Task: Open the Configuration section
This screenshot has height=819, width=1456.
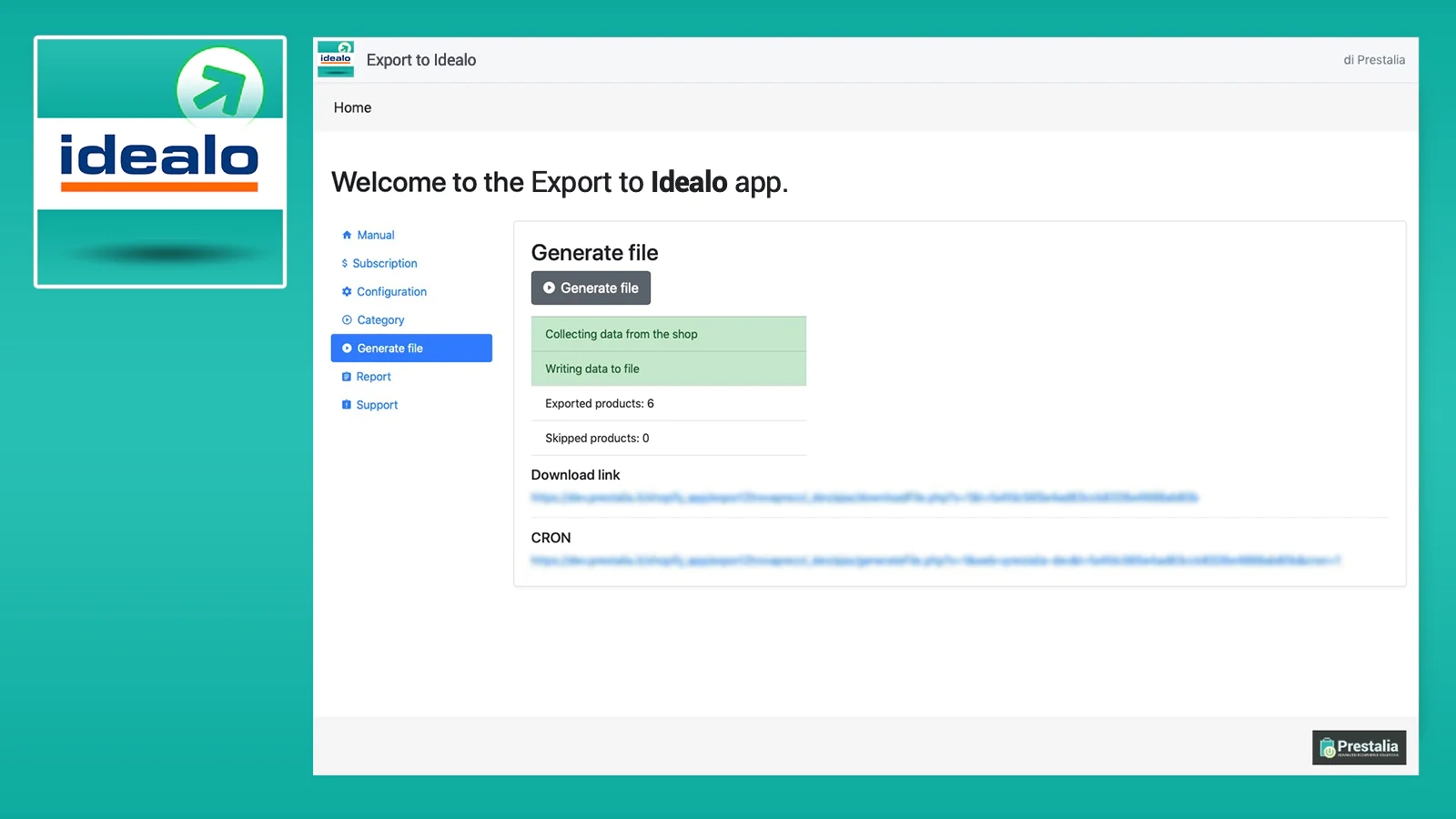Action: [x=391, y=291]
